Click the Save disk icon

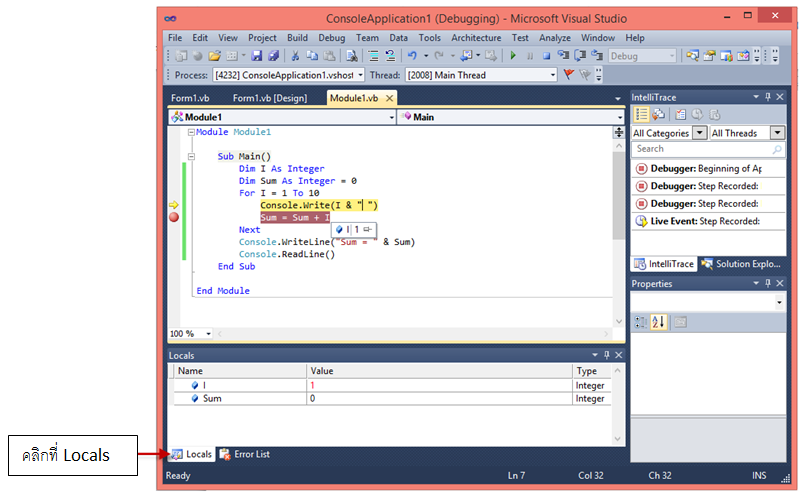click(256, 55)
